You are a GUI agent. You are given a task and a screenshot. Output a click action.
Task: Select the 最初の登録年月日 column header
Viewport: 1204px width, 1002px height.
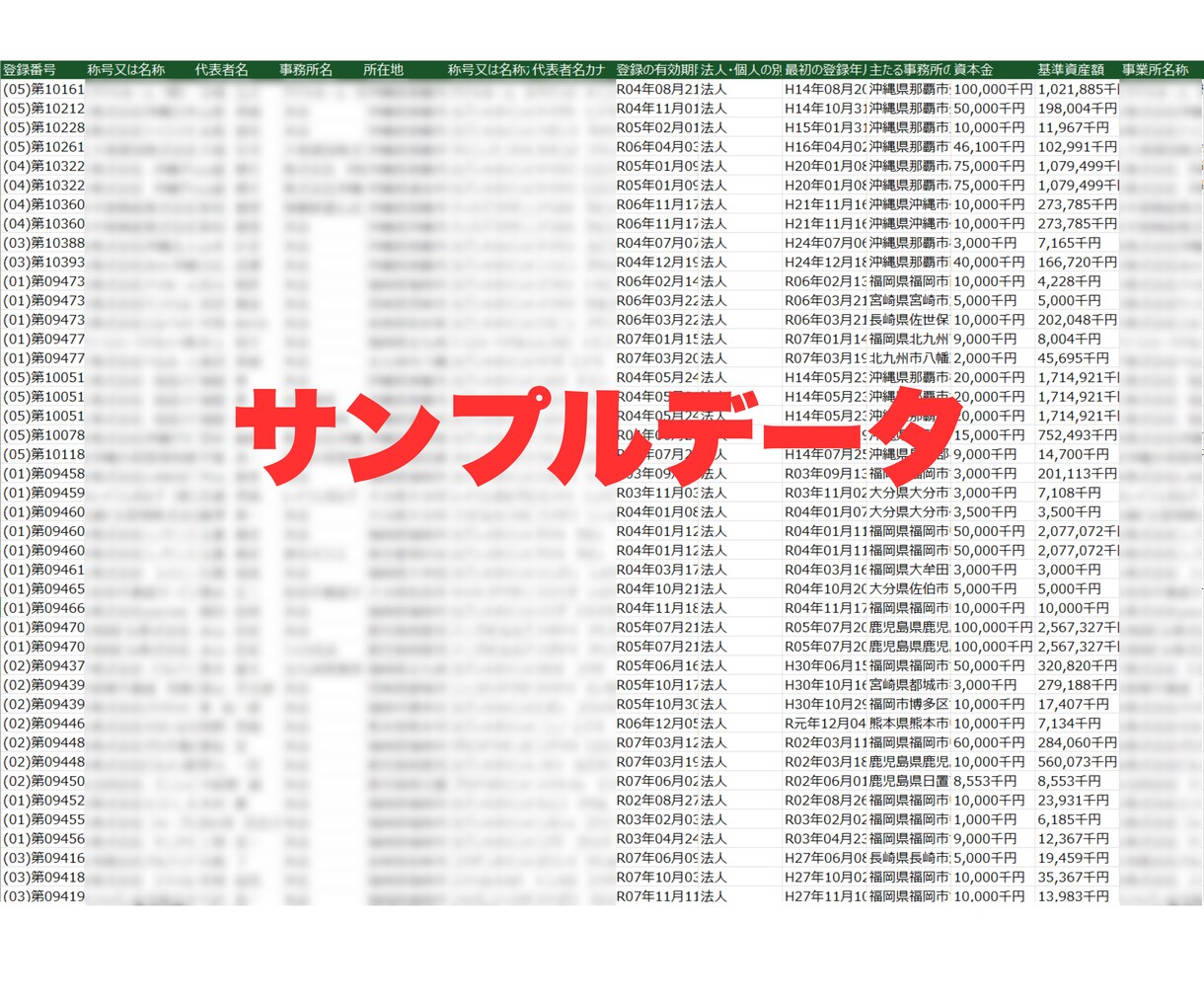pyautogui.click(x=825, y=70)
